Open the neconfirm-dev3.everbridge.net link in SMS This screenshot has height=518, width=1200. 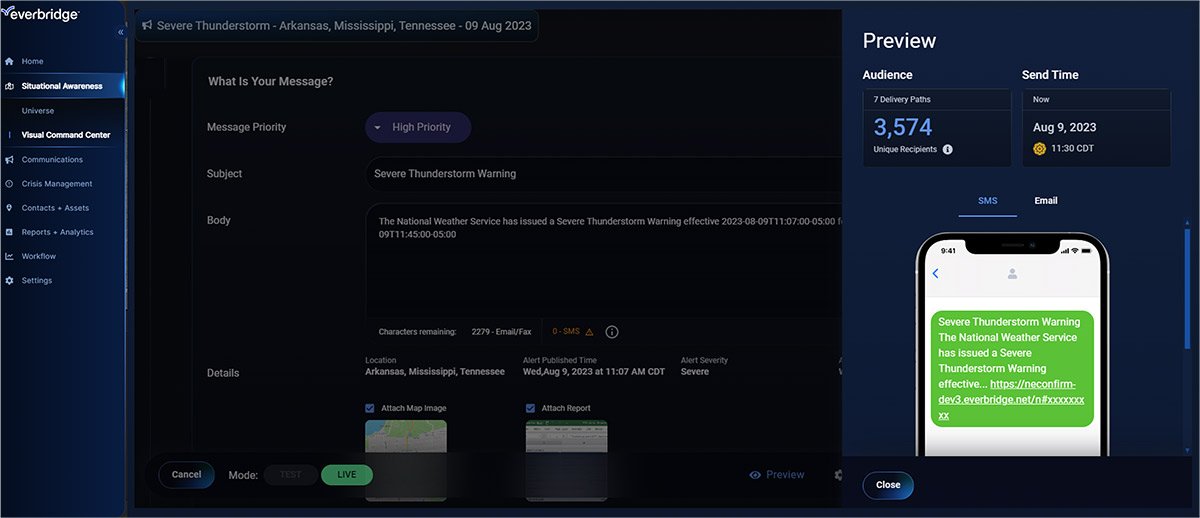(1012, 399)
